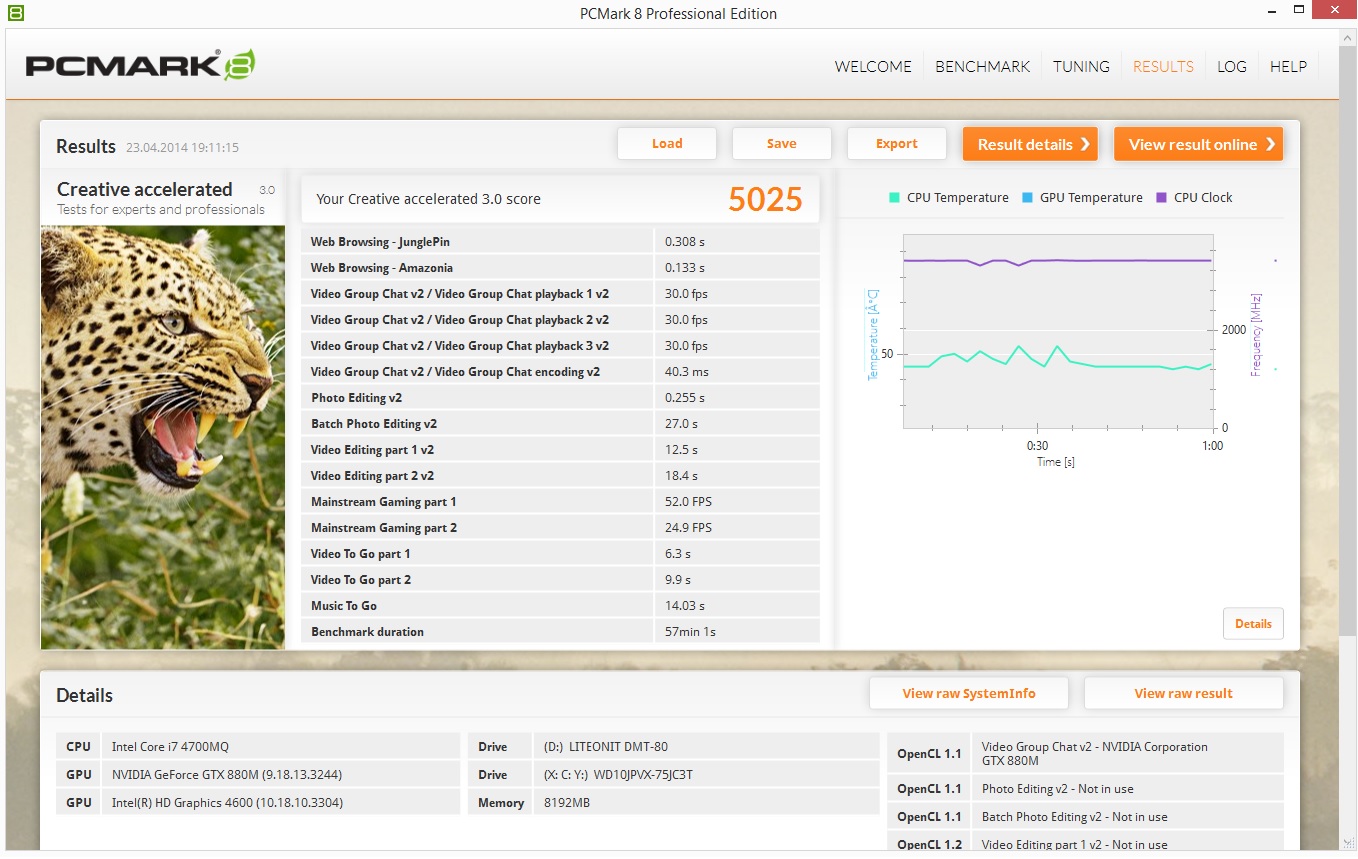The height and width of the screenshot is (859, 1358).
Task: Select the Music To Go row
Action: pos(560,606)
